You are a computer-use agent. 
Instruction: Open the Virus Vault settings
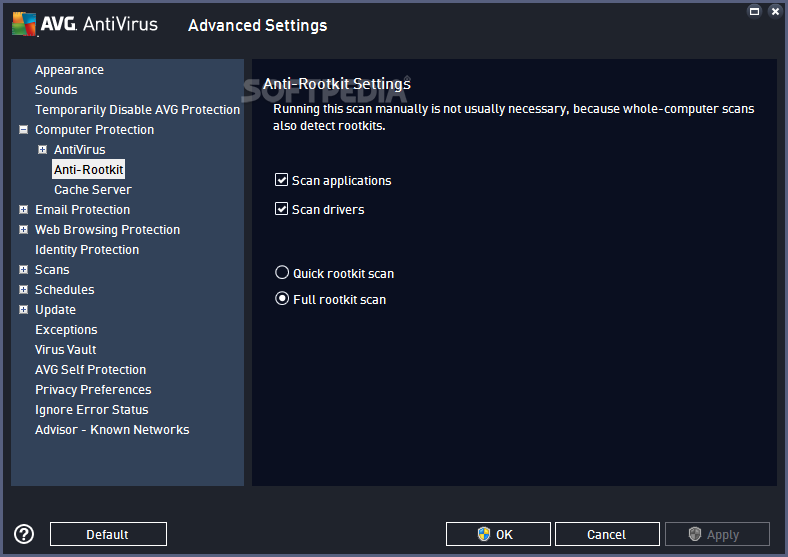66,349
